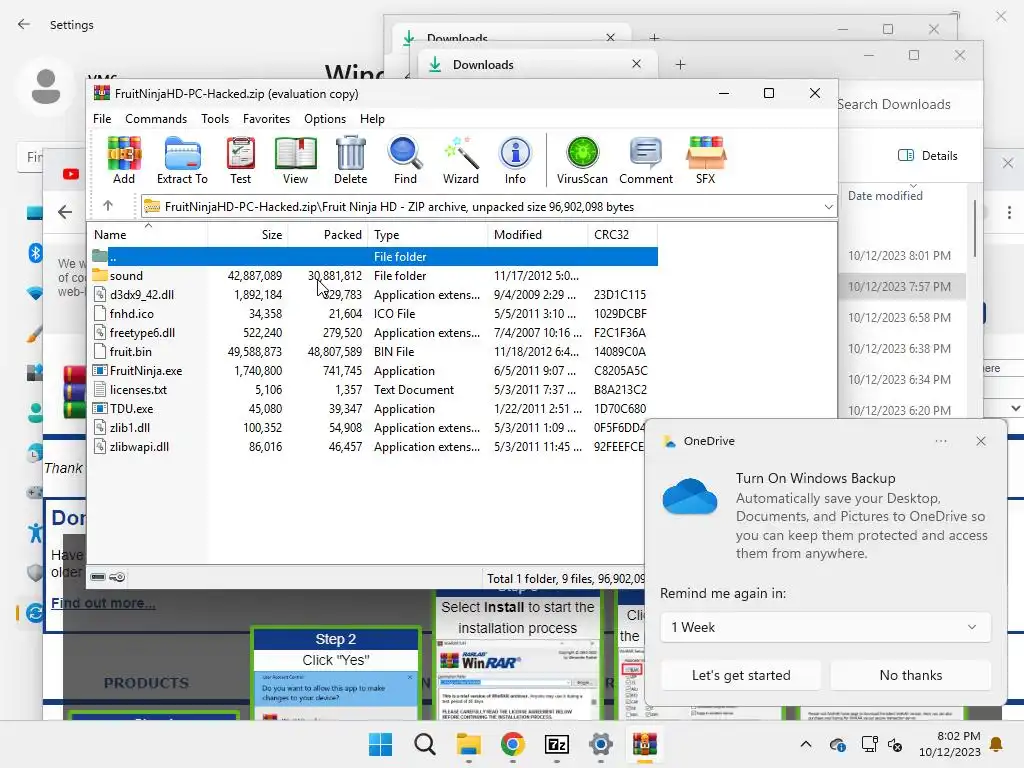Click the drive icon in WinRAR status bar
The height and width of the screenshot is (768, 1024).
[98, 577]
